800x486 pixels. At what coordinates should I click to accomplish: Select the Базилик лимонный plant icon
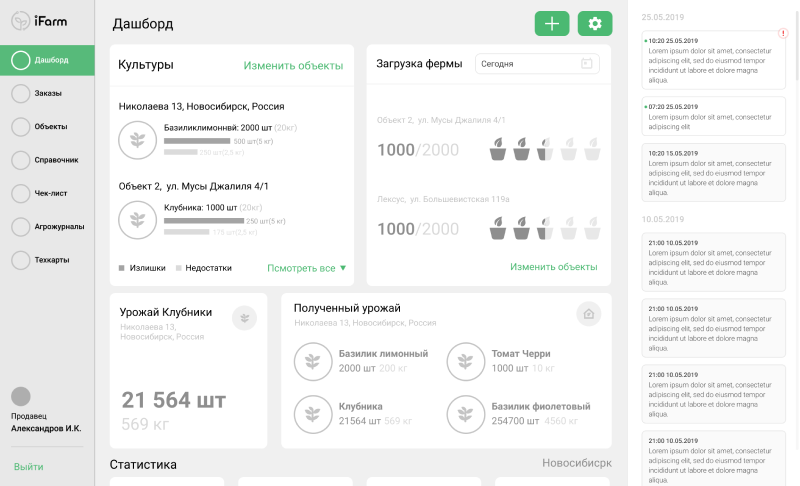(x=314, y=360)
